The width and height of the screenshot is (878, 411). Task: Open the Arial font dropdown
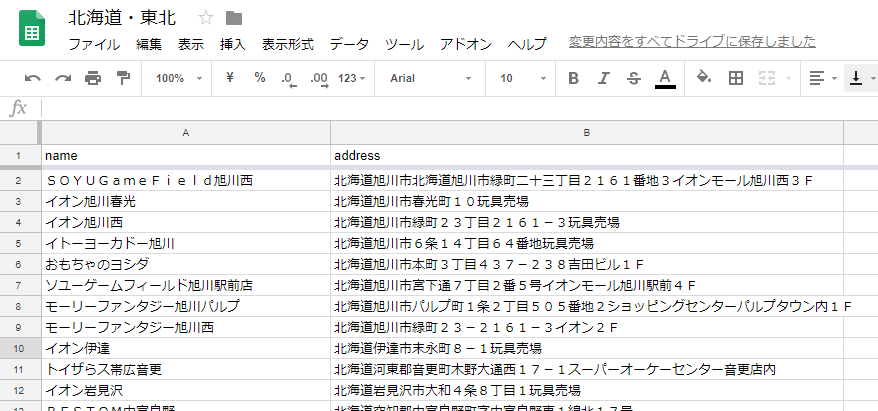tap(429, 78)
